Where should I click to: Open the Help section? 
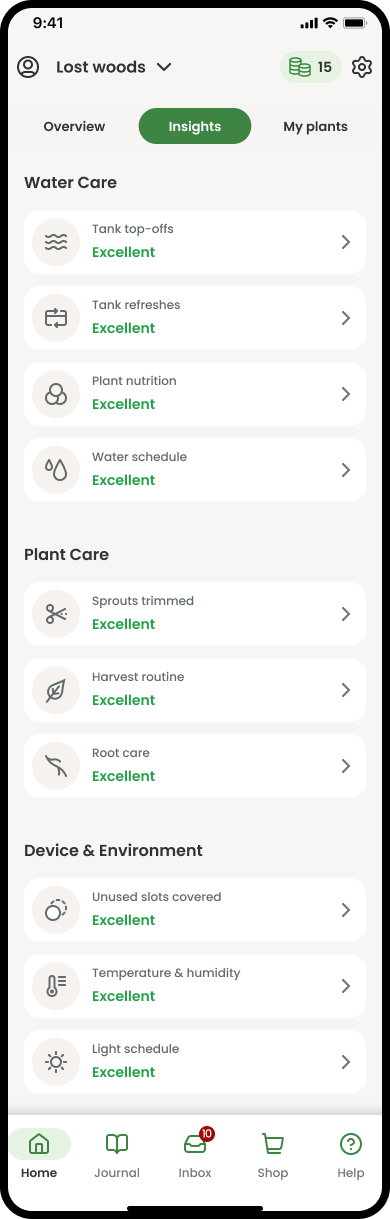pos(351,1154)
